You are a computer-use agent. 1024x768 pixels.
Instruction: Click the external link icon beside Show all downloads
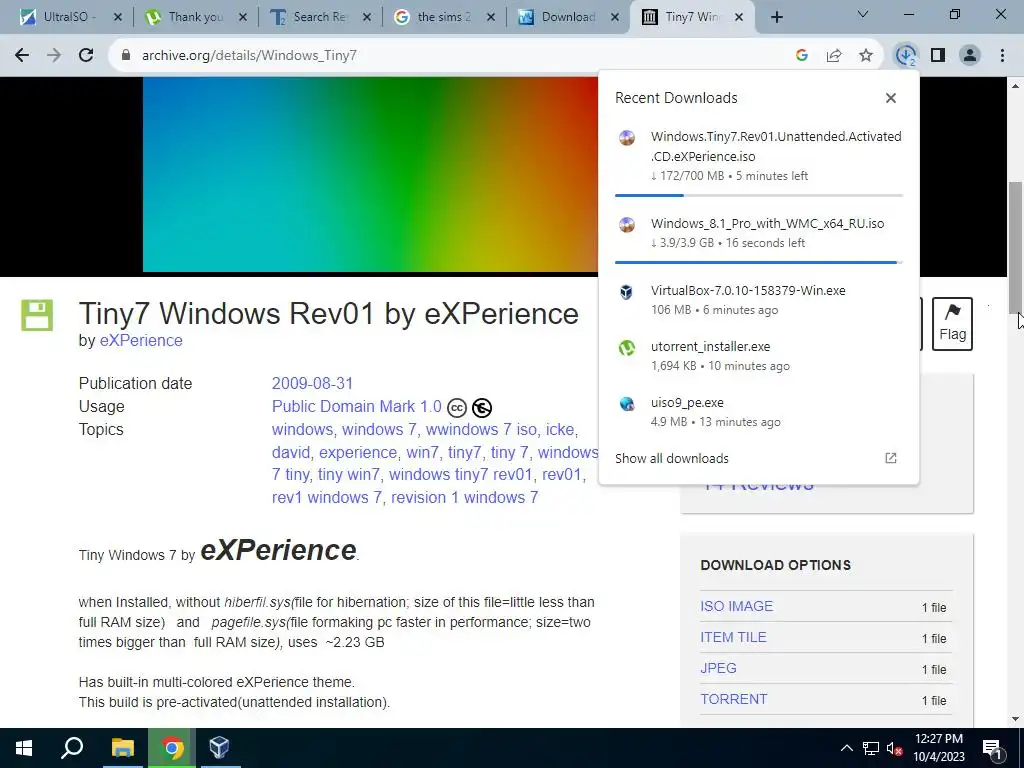tap(891, 458)
